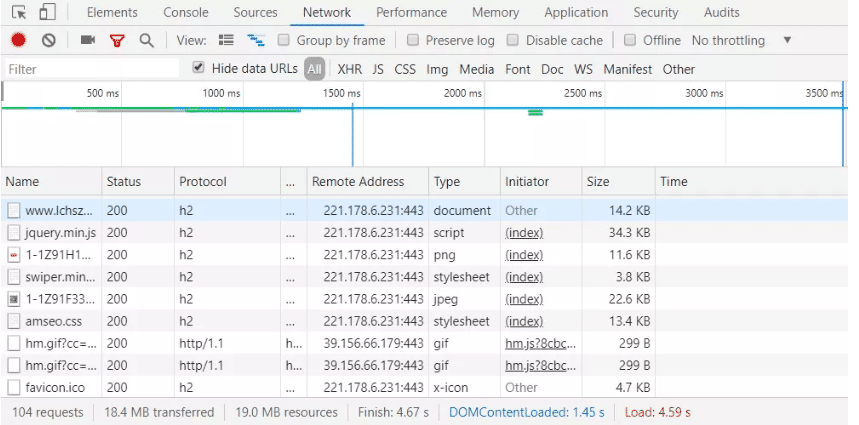Open the No throttling dropdown
Viewport: 859px width, 425px height.
coord(741,40)
